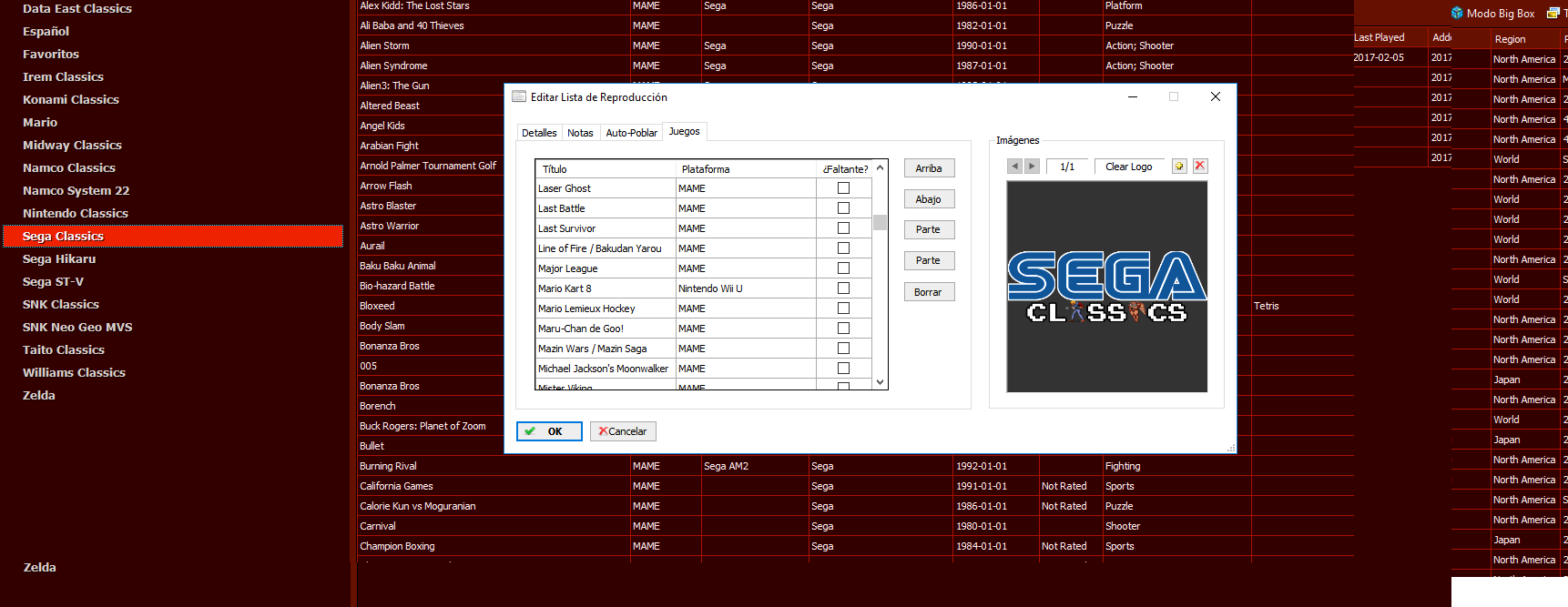
Task: Sort the games list by ¿Faltante? column
Action: (845, 169)
